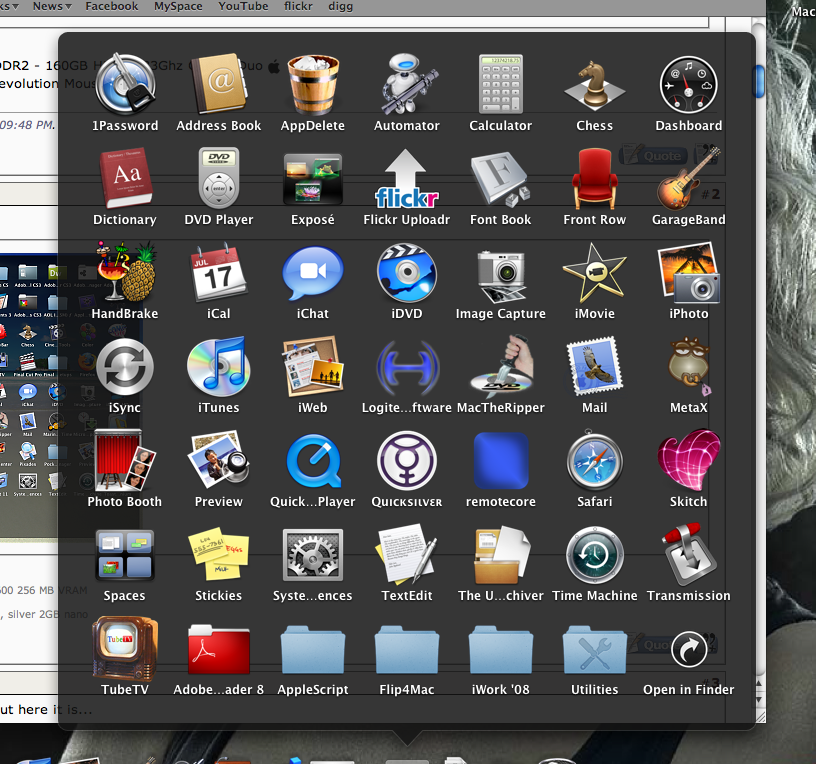
Task: Open Skitch heart icon
Action: point(688,460)
